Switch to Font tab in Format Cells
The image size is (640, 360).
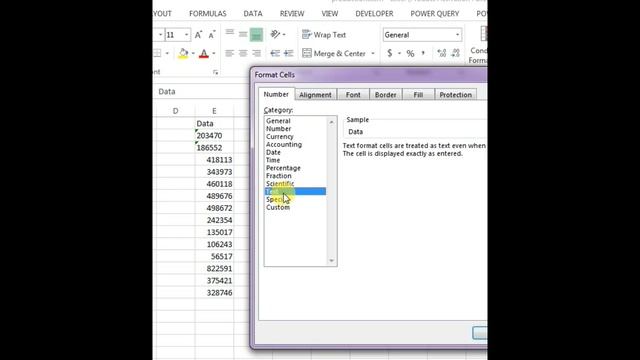click(x=353, y=95)
